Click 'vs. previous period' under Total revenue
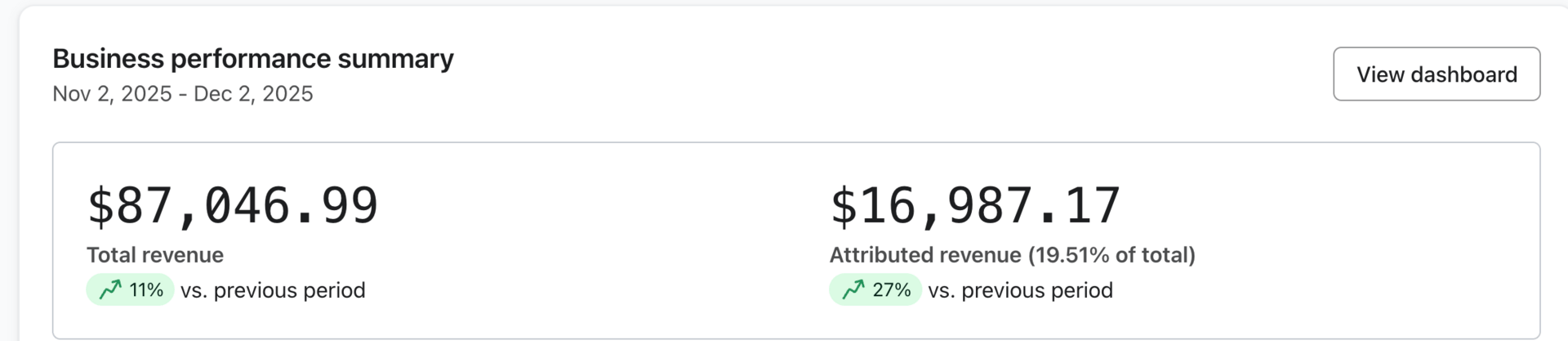1568x341 pixels. click(273, 290)
